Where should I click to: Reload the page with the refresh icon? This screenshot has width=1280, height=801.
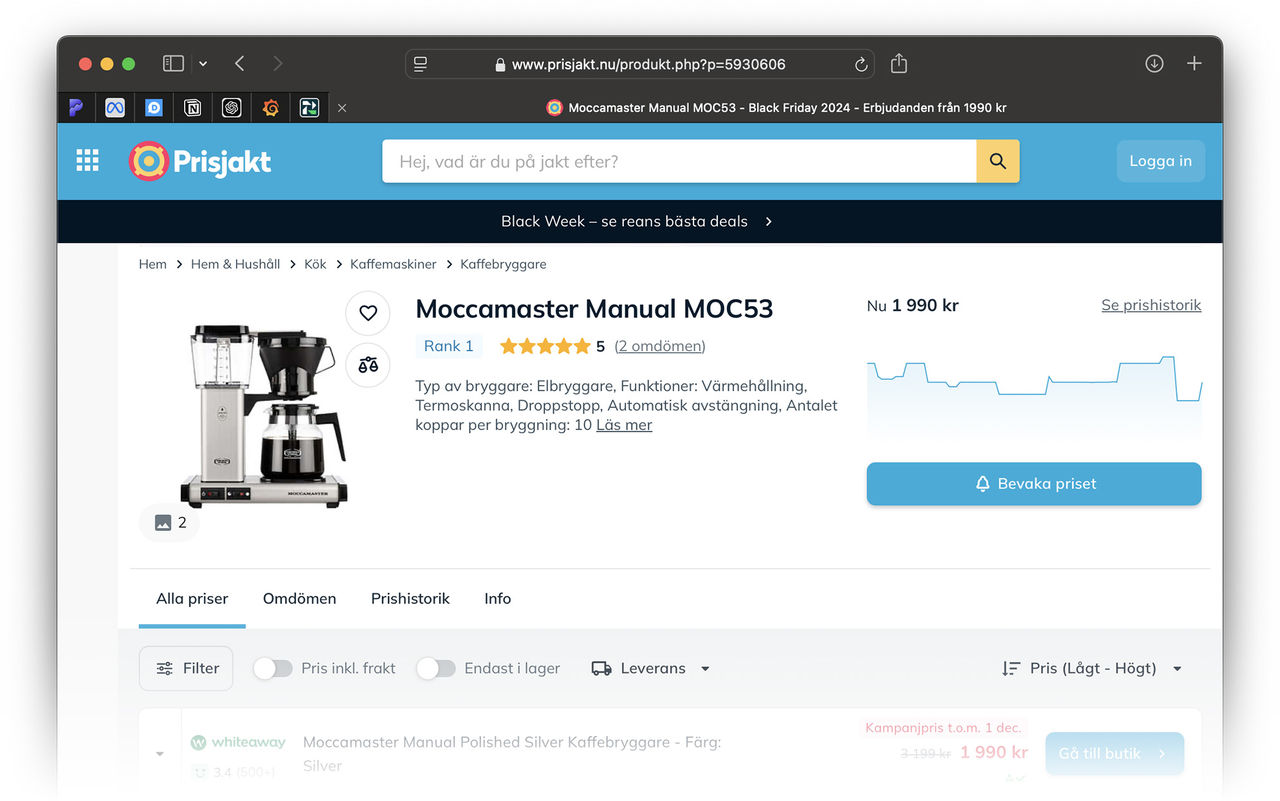click(x=861, y=64)
